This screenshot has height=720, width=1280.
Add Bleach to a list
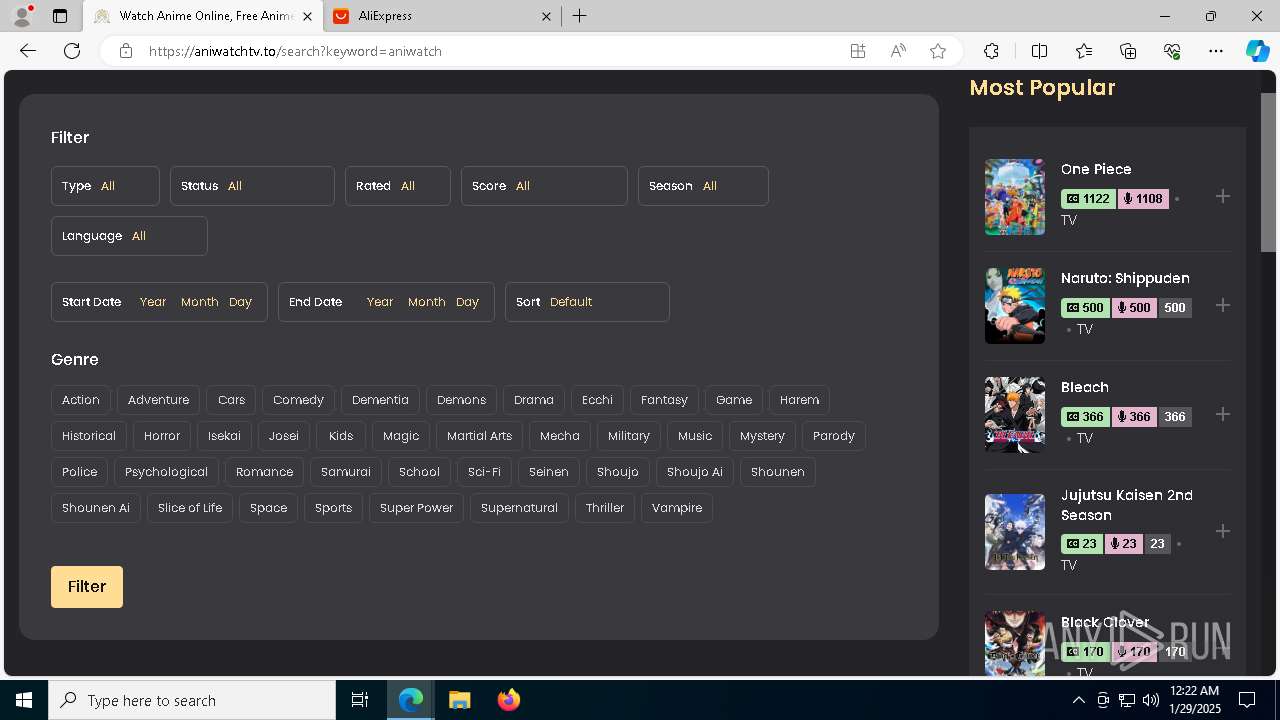pyautogui.click(x=1223, y=414)
